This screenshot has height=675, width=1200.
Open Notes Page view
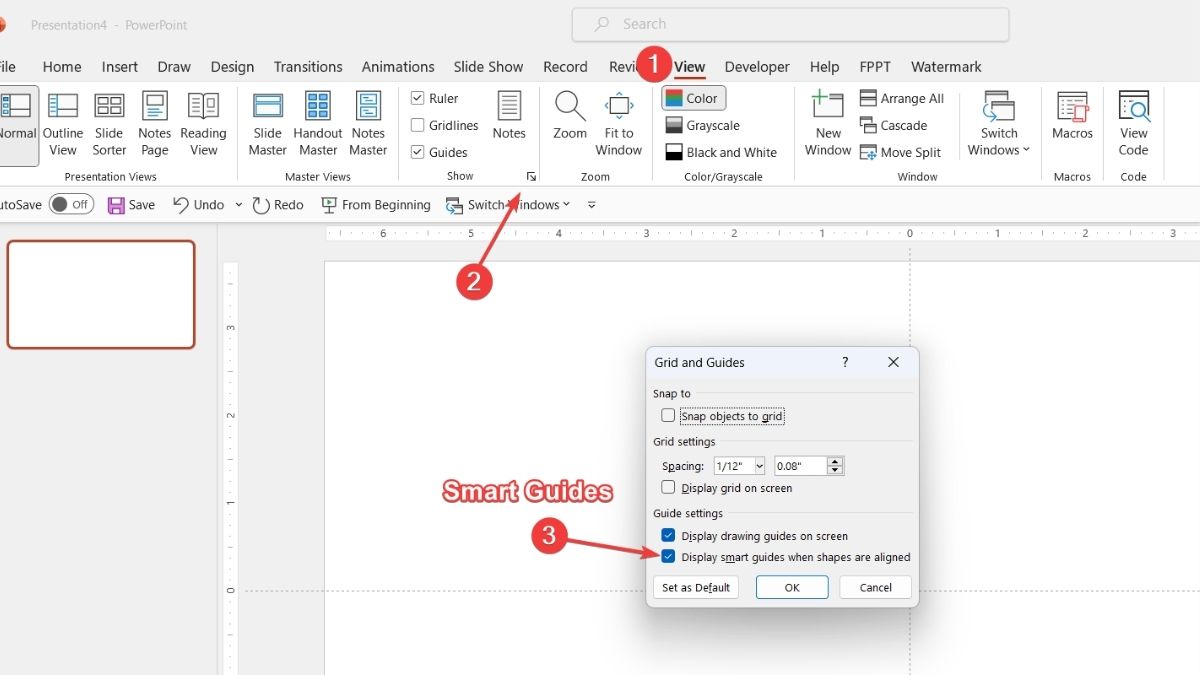[x=155, y=124]
